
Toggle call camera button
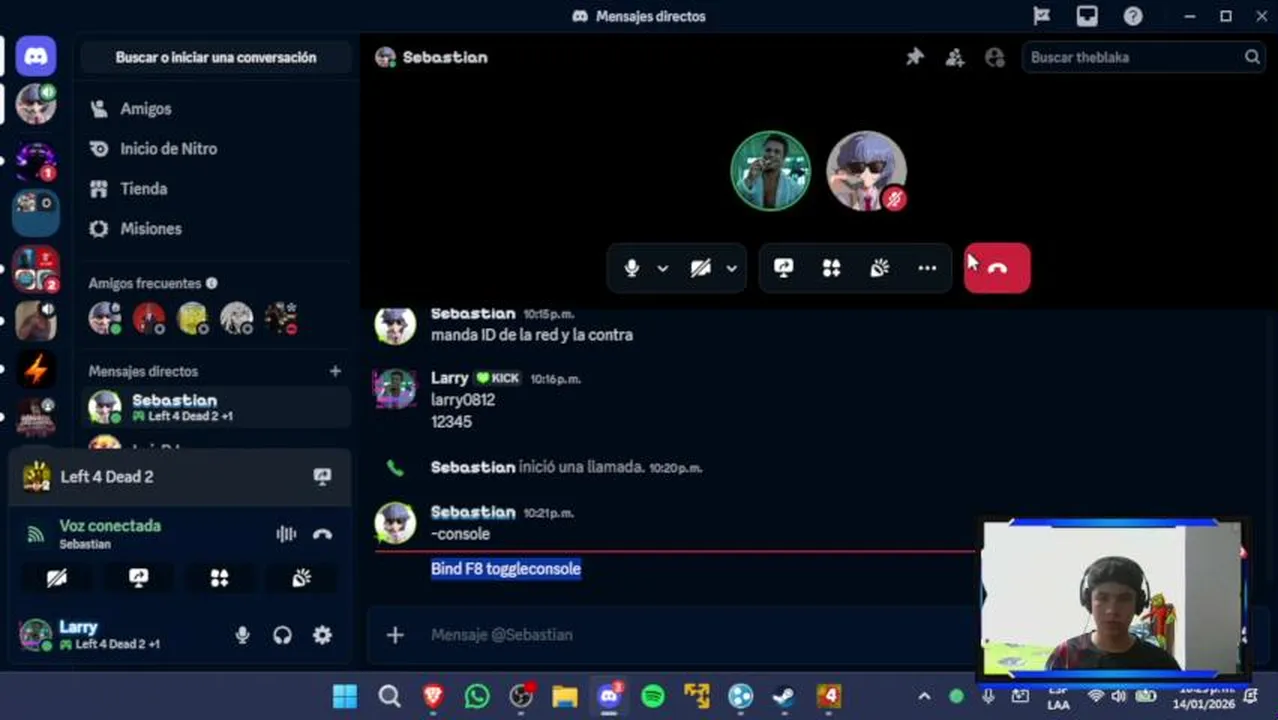(x=700, y=268)
